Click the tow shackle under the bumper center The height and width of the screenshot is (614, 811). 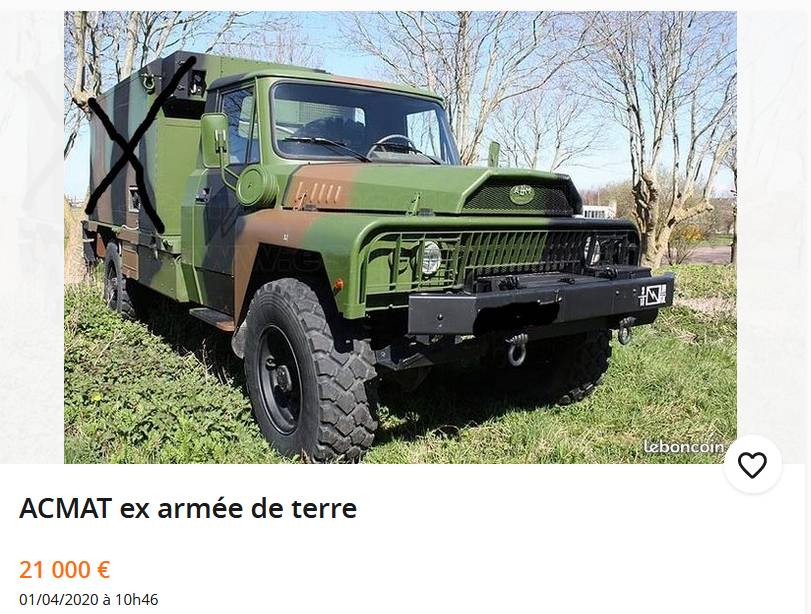516,349
